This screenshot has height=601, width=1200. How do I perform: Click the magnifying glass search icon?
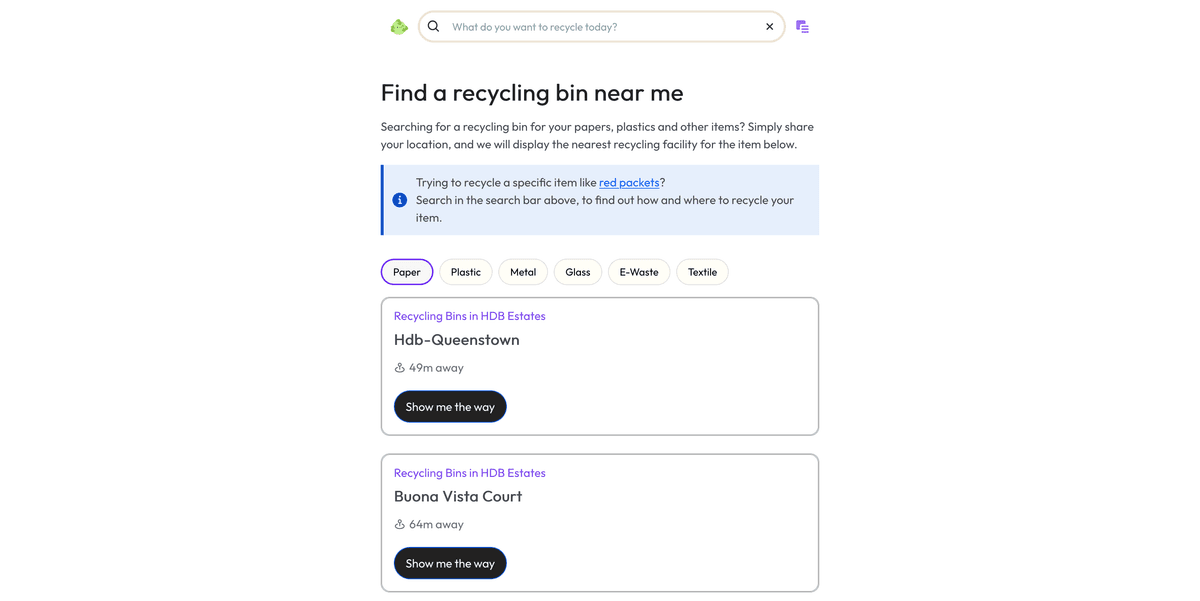coord(433,26)
